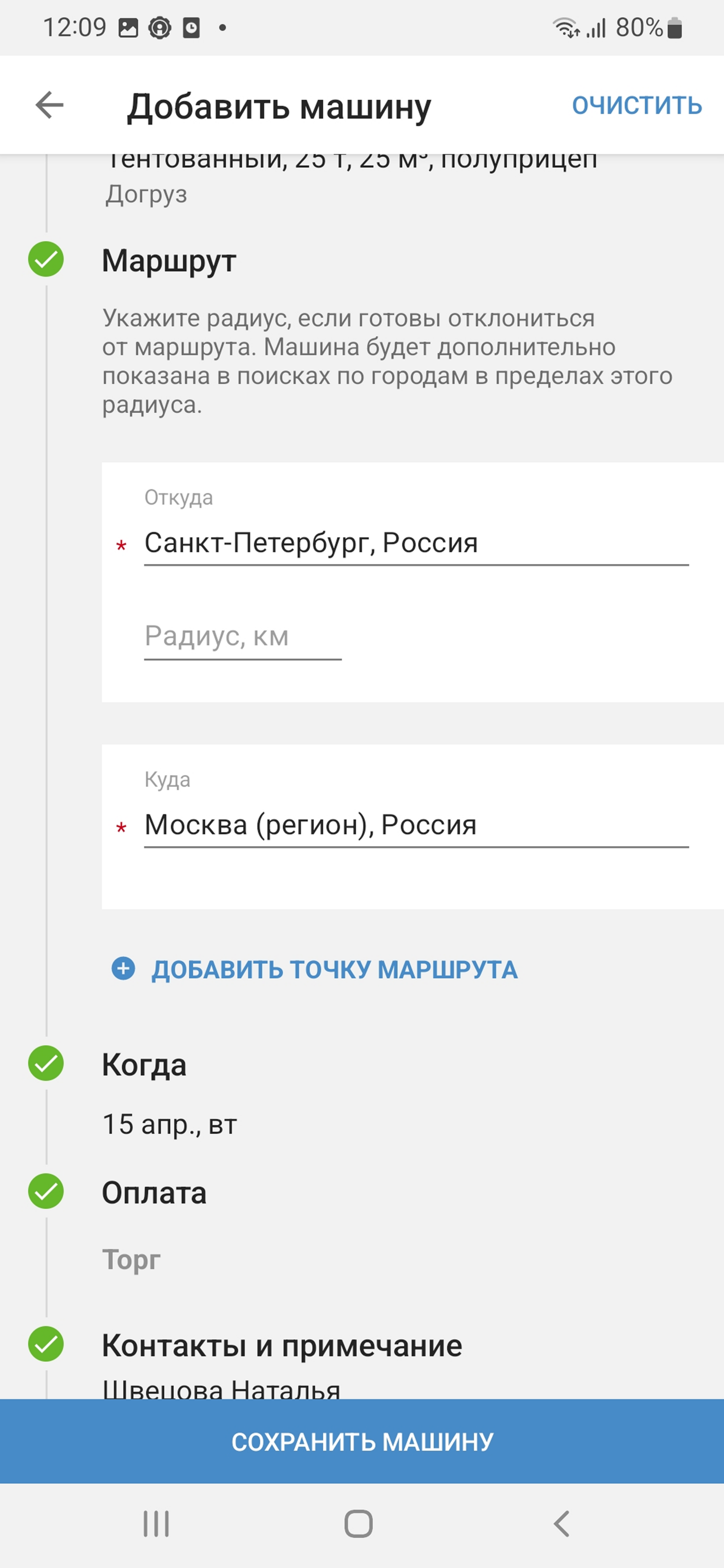
Task: Tap green checkmark beside Оплата section
Action: coord(46,1191)
